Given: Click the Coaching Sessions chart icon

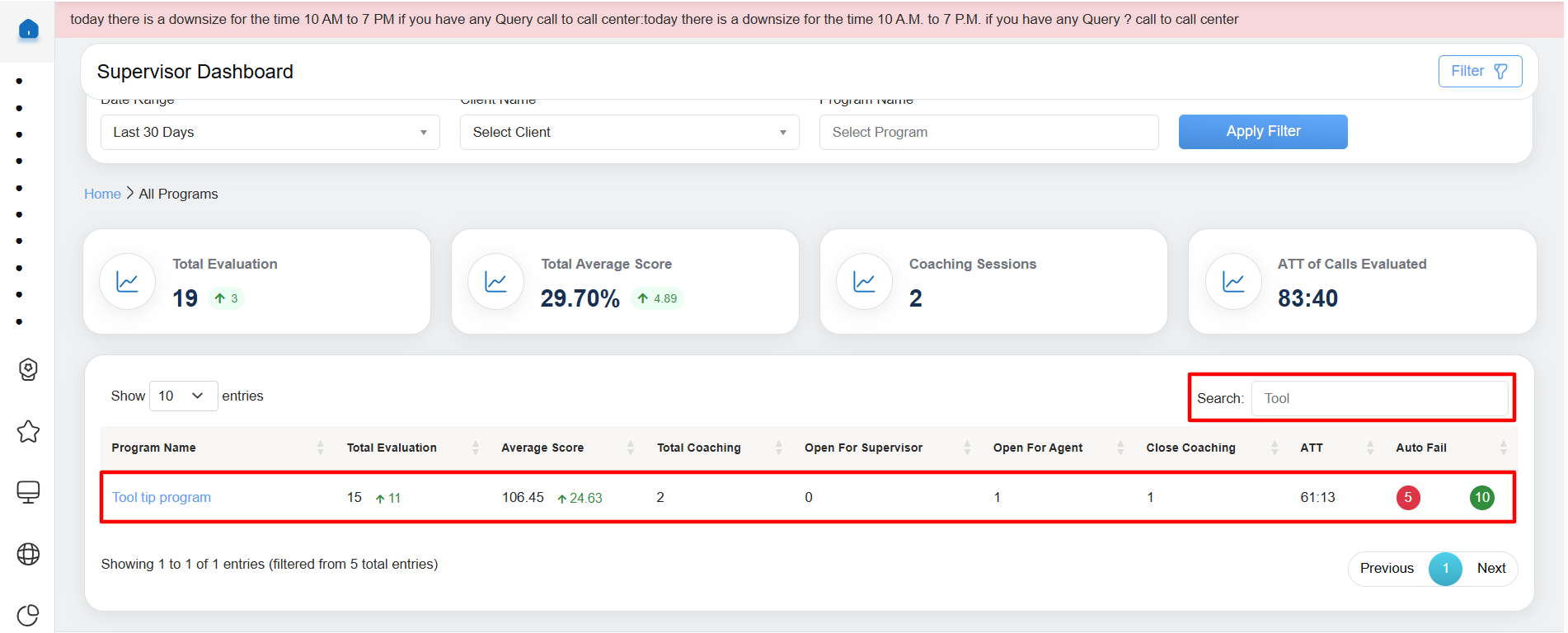Looking at the screenshot, I should click(864, 282).
